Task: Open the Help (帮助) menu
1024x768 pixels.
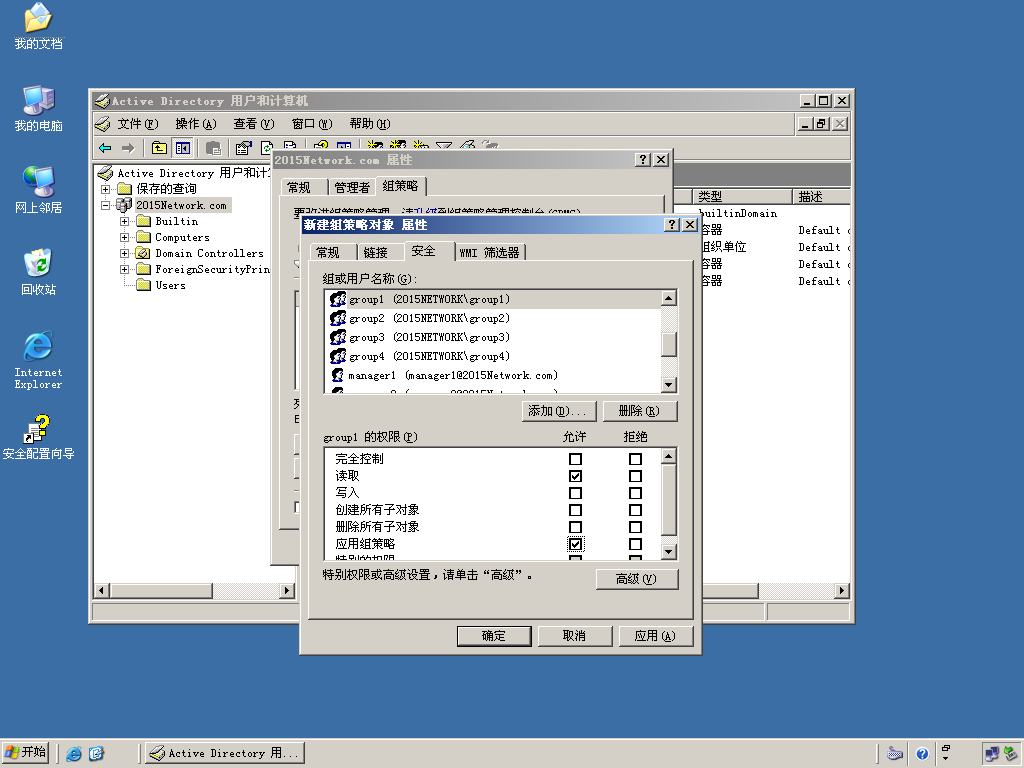Action: click(370, 123)
